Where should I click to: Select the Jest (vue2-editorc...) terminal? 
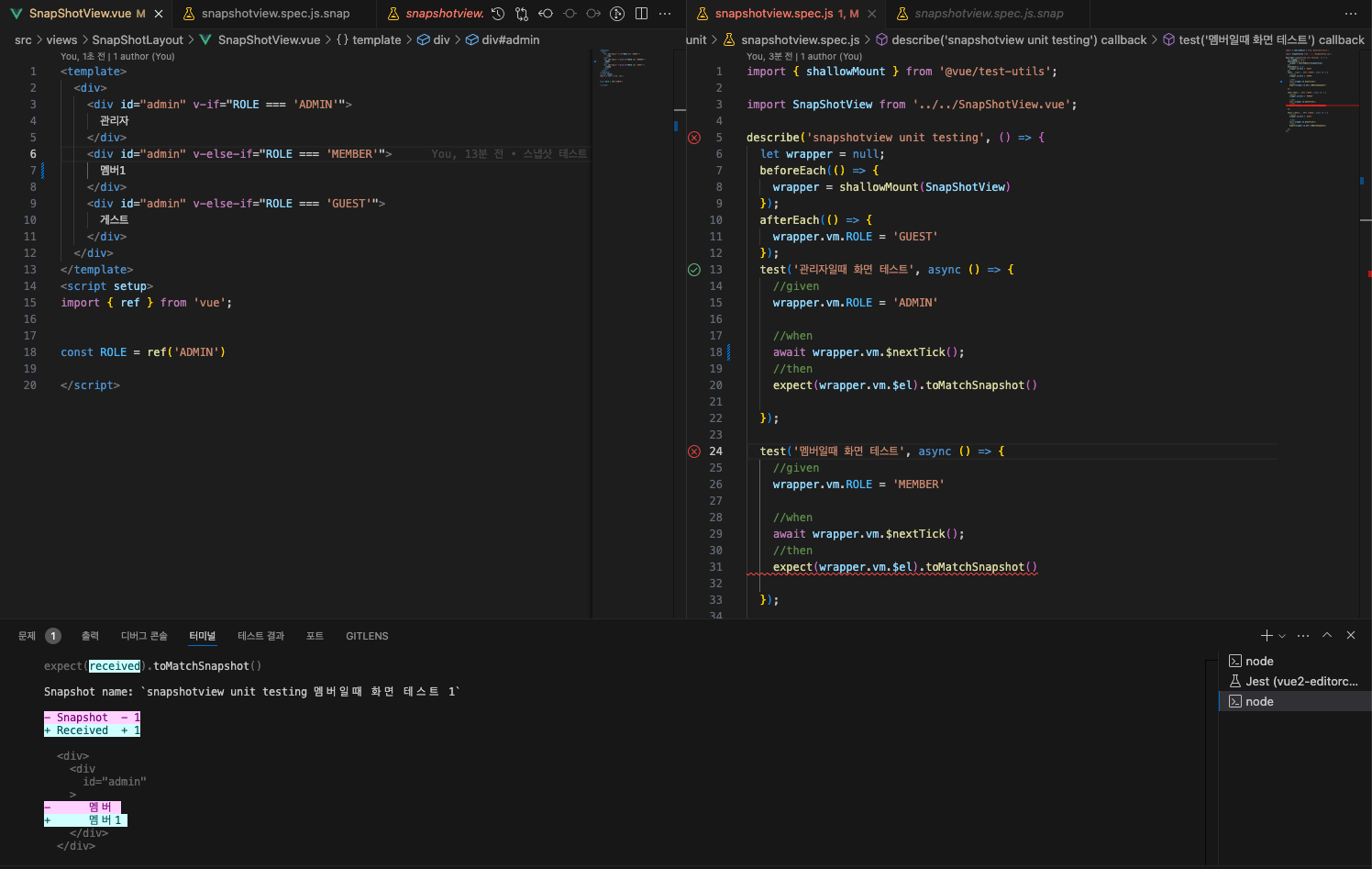1295,681
